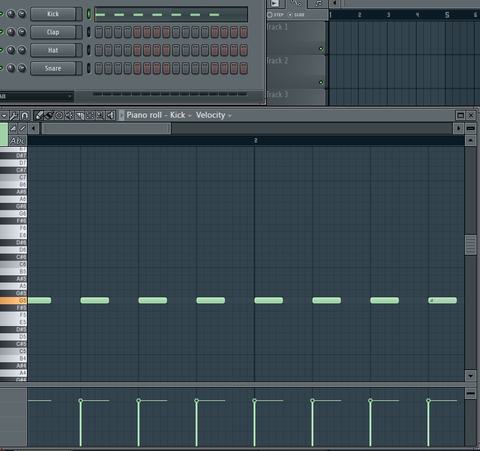Screen dimensions: 480x451
Task: Click the Snare channel button
Action: click(x=53, y=68)
